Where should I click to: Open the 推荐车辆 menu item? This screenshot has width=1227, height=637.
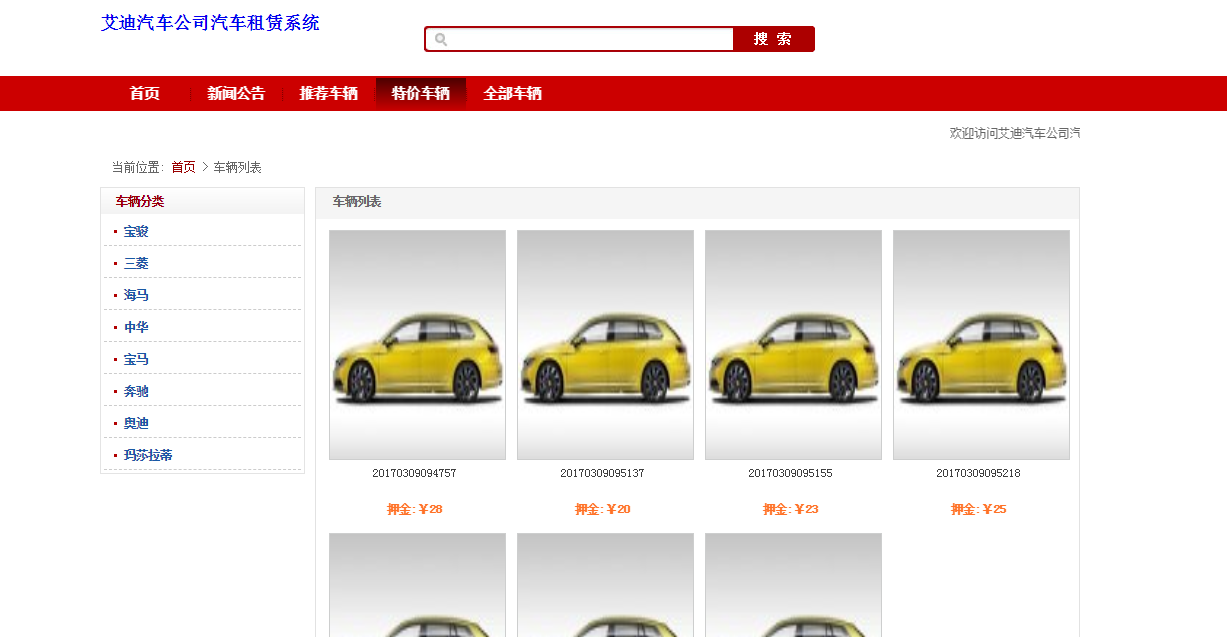coord(328,94)
